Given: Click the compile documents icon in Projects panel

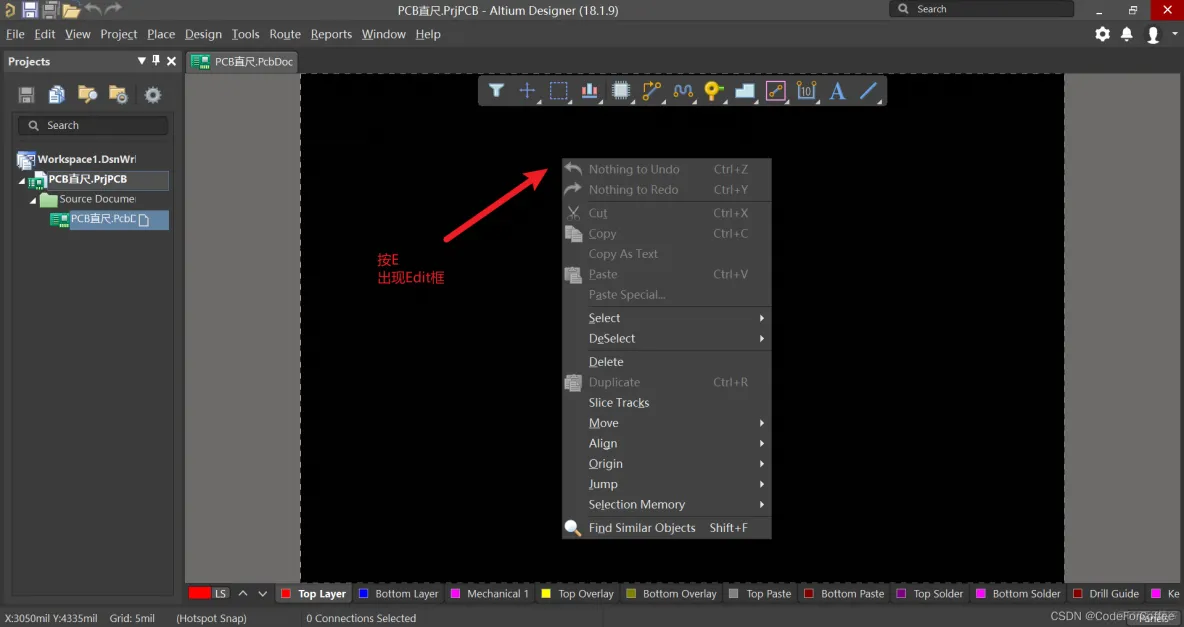Looking at the screenshot, I should tap(57, 94).
